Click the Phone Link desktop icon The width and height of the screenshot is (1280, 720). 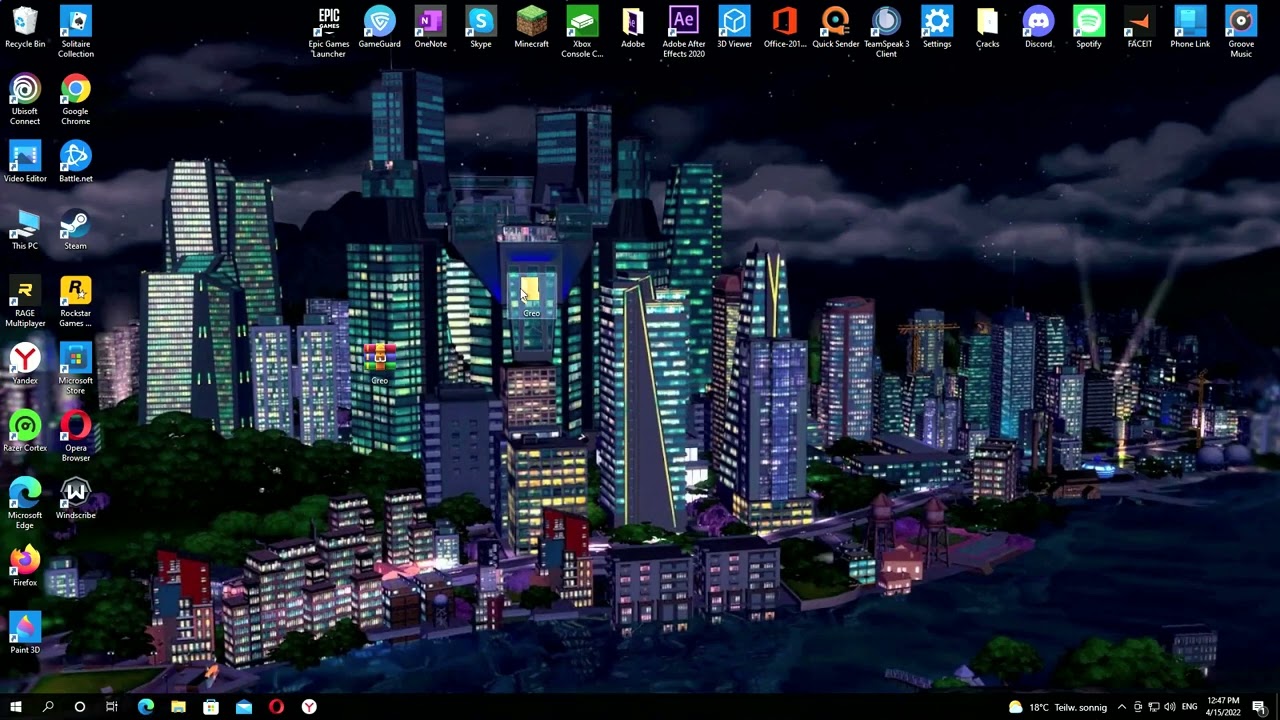tap(1190, 28)
